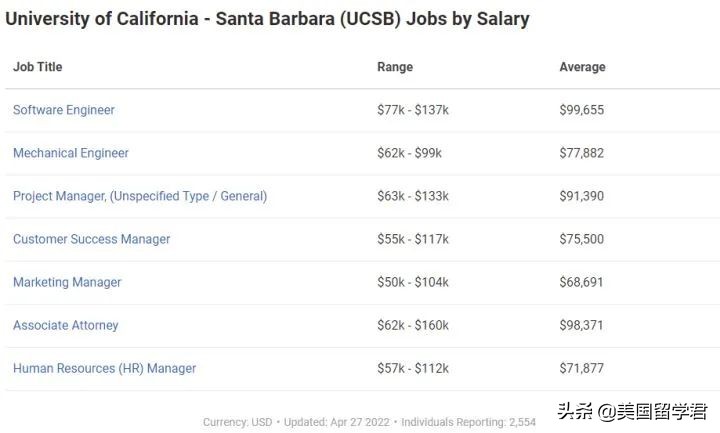
Task: Open Project Manager (Unspecified Type / General) link
Action: point(140,196)
